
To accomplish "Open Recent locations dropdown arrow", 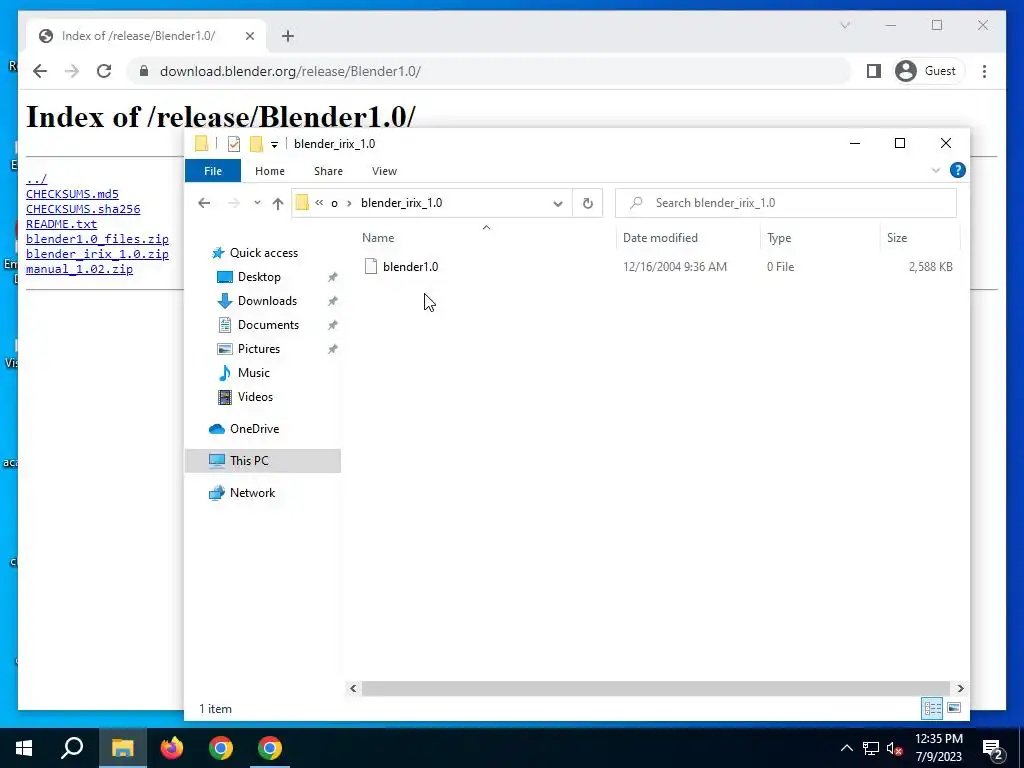I will tap(257, 203).
